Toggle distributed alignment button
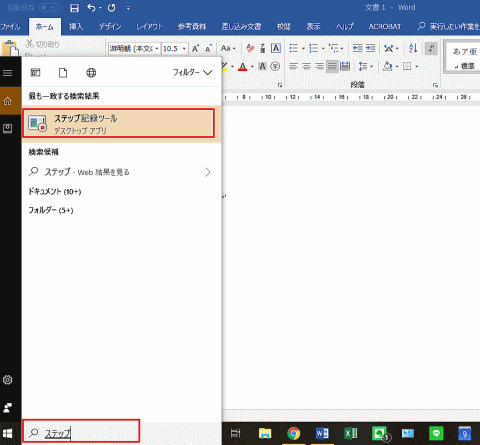The image size is (480, 445). (345, 66)
